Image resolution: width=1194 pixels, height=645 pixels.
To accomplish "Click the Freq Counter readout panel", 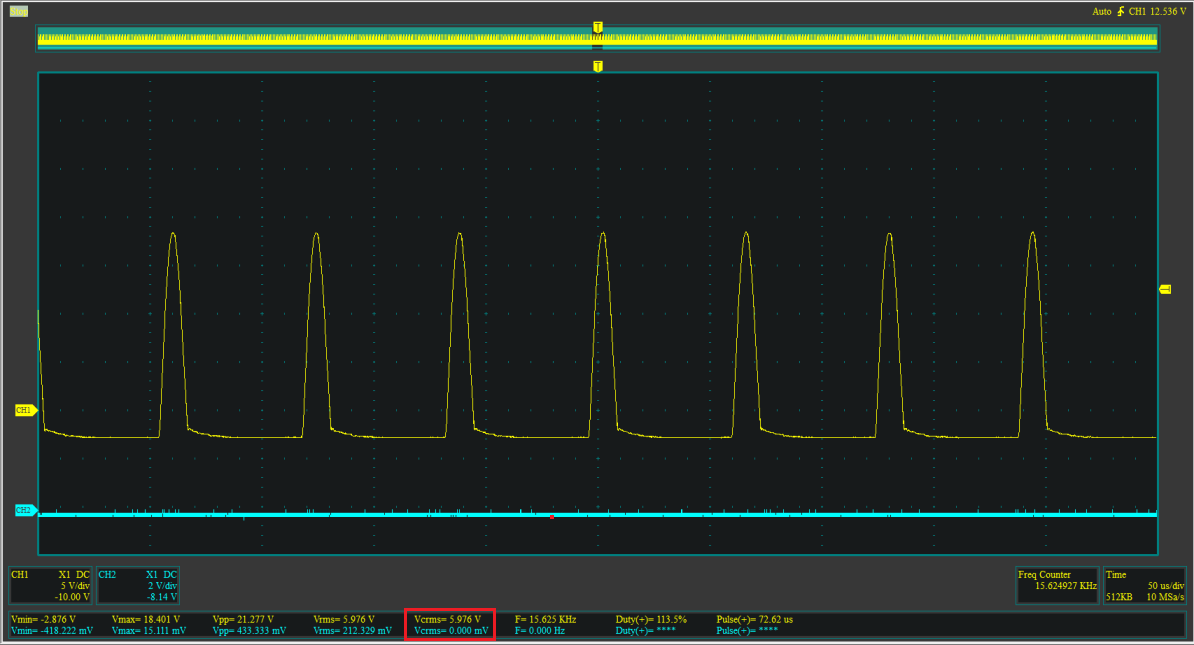I will click(1057, 581).
